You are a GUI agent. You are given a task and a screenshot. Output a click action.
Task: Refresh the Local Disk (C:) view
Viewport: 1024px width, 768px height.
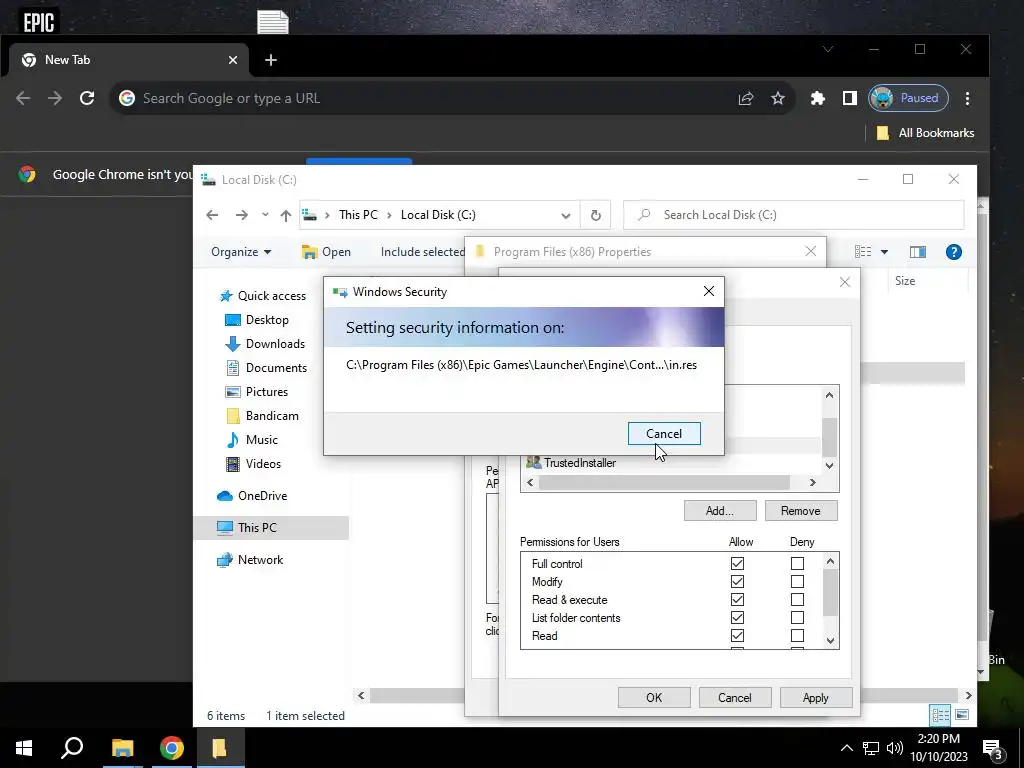pos(596,215)
